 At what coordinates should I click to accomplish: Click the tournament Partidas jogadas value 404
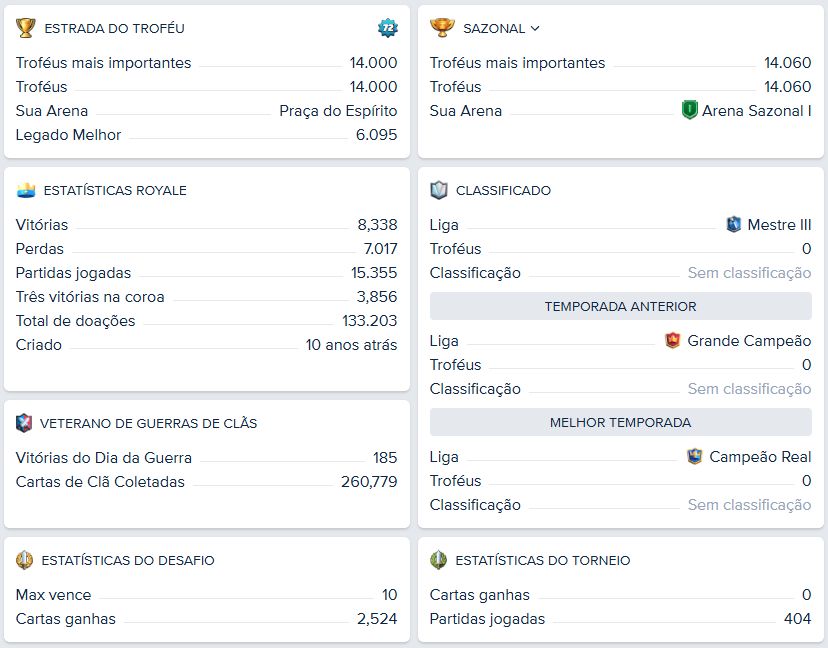(x=798, y=619)
